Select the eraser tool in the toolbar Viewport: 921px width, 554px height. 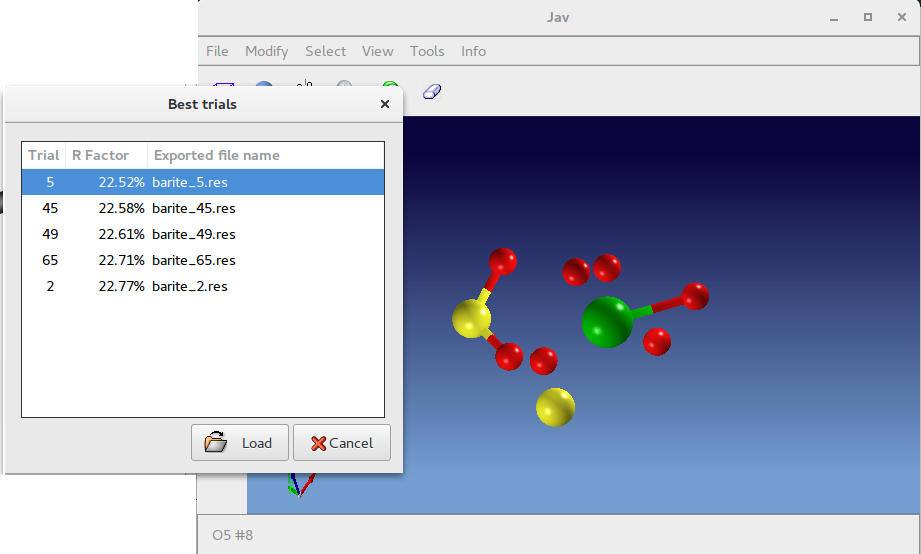tap(432, 92)
